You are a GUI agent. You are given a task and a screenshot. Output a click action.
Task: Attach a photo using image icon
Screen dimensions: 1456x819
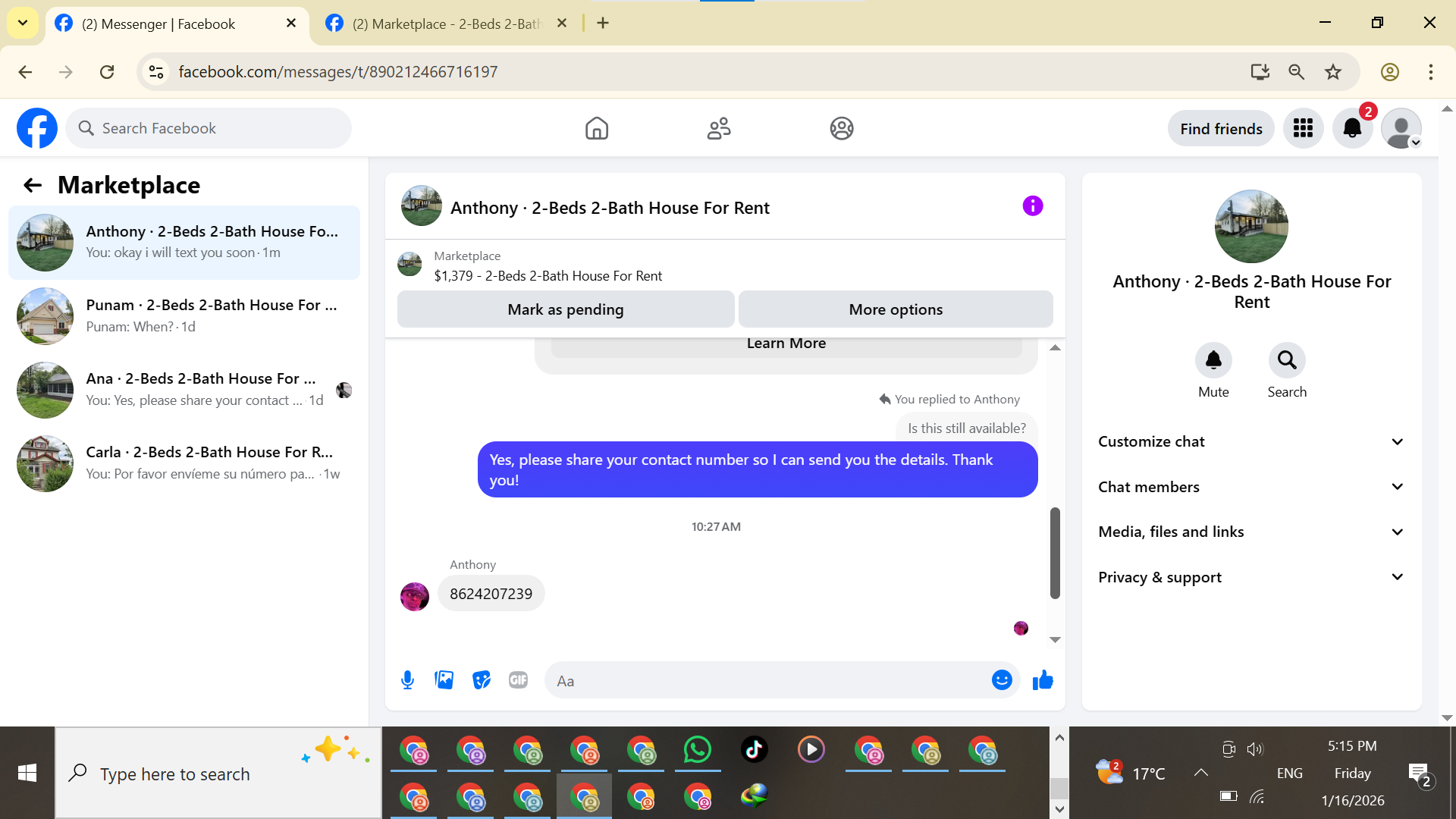coord(444,680)
